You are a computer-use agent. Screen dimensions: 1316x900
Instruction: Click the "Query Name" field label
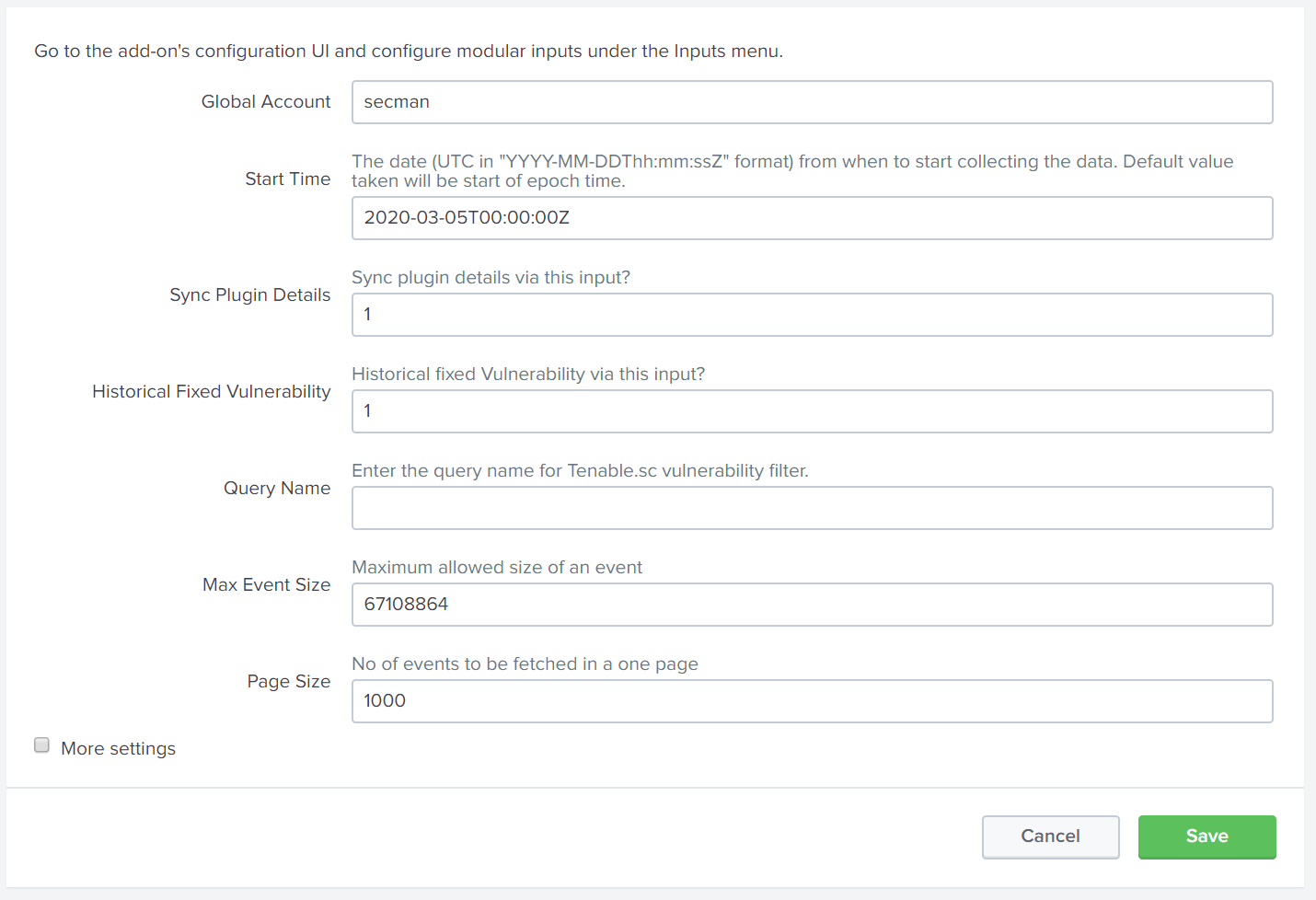pos(276,489)
